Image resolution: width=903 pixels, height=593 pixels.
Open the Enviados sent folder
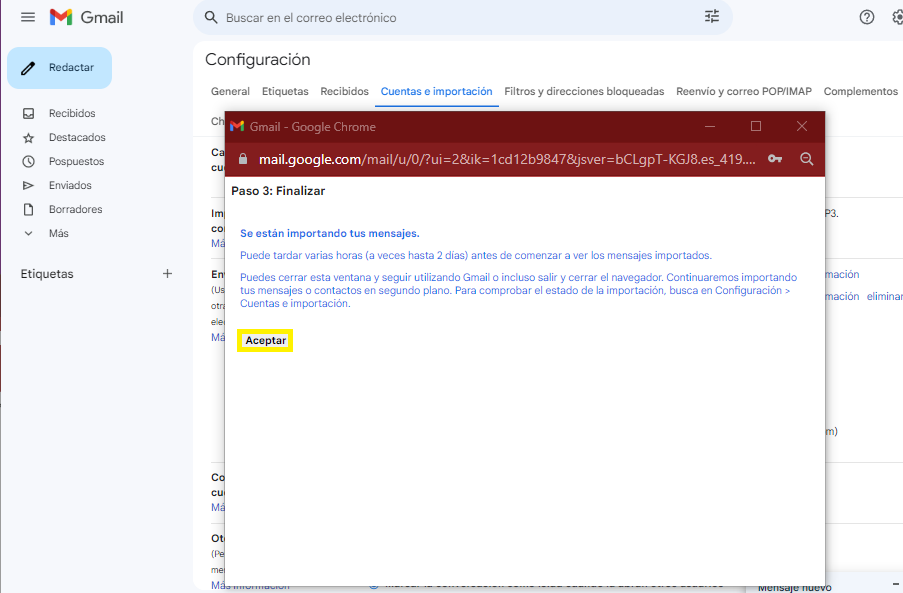tap(70, 186)
